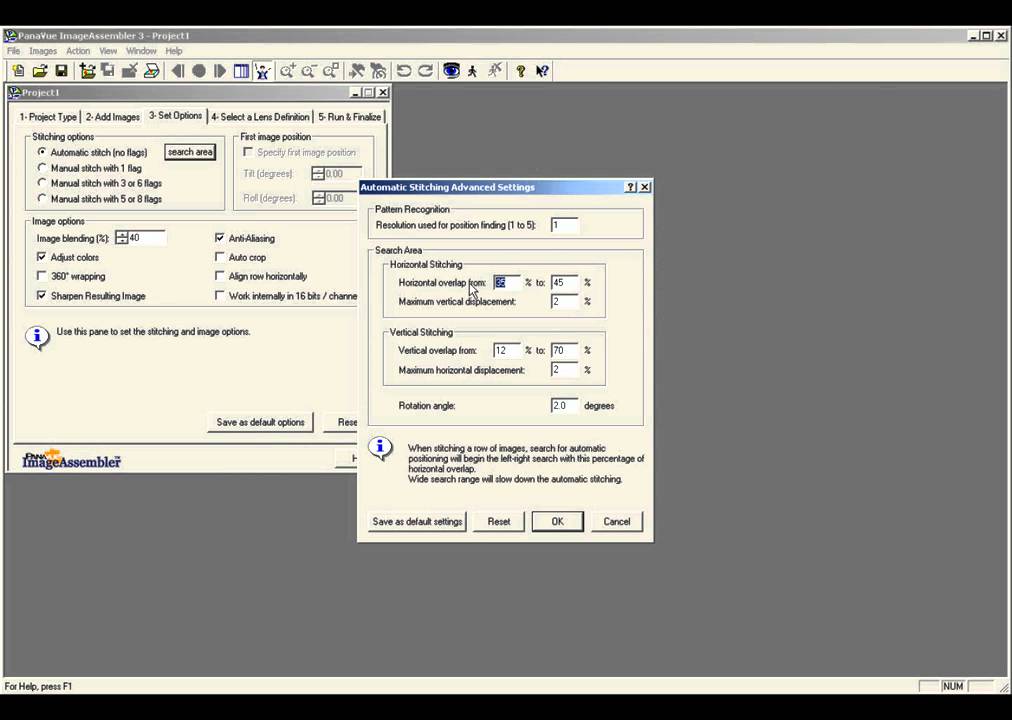Click the Undo arrow icon
The width and height of the screenshot is (1012, 720).
(403, 71)
